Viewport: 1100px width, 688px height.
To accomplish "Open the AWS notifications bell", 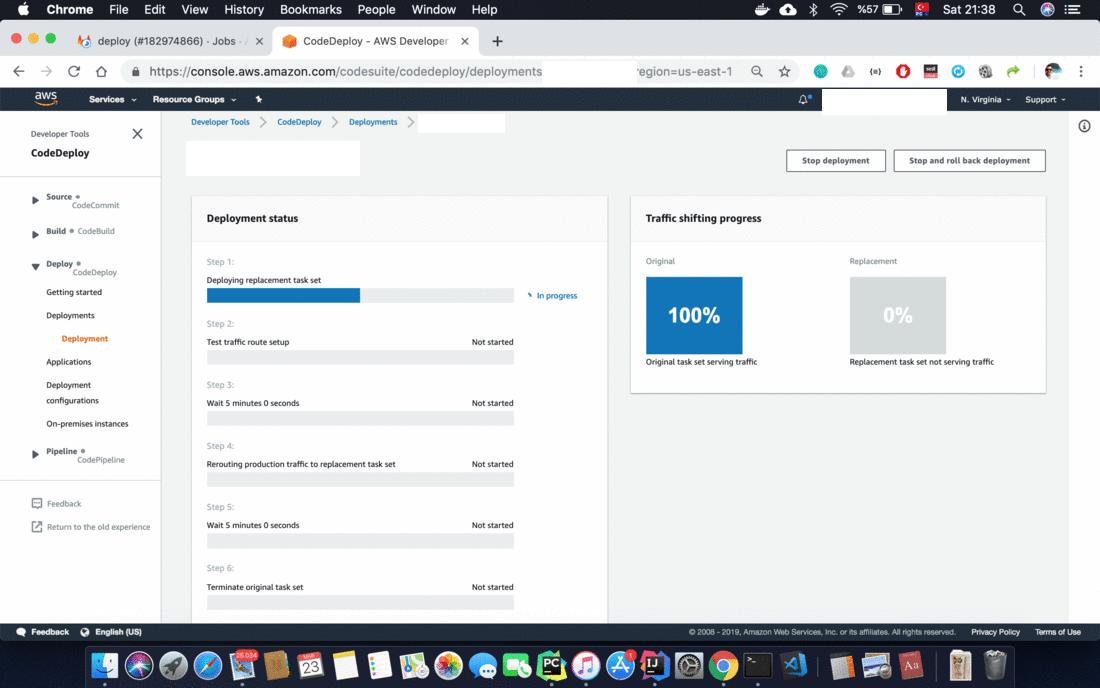I will (x=804, y=100).
